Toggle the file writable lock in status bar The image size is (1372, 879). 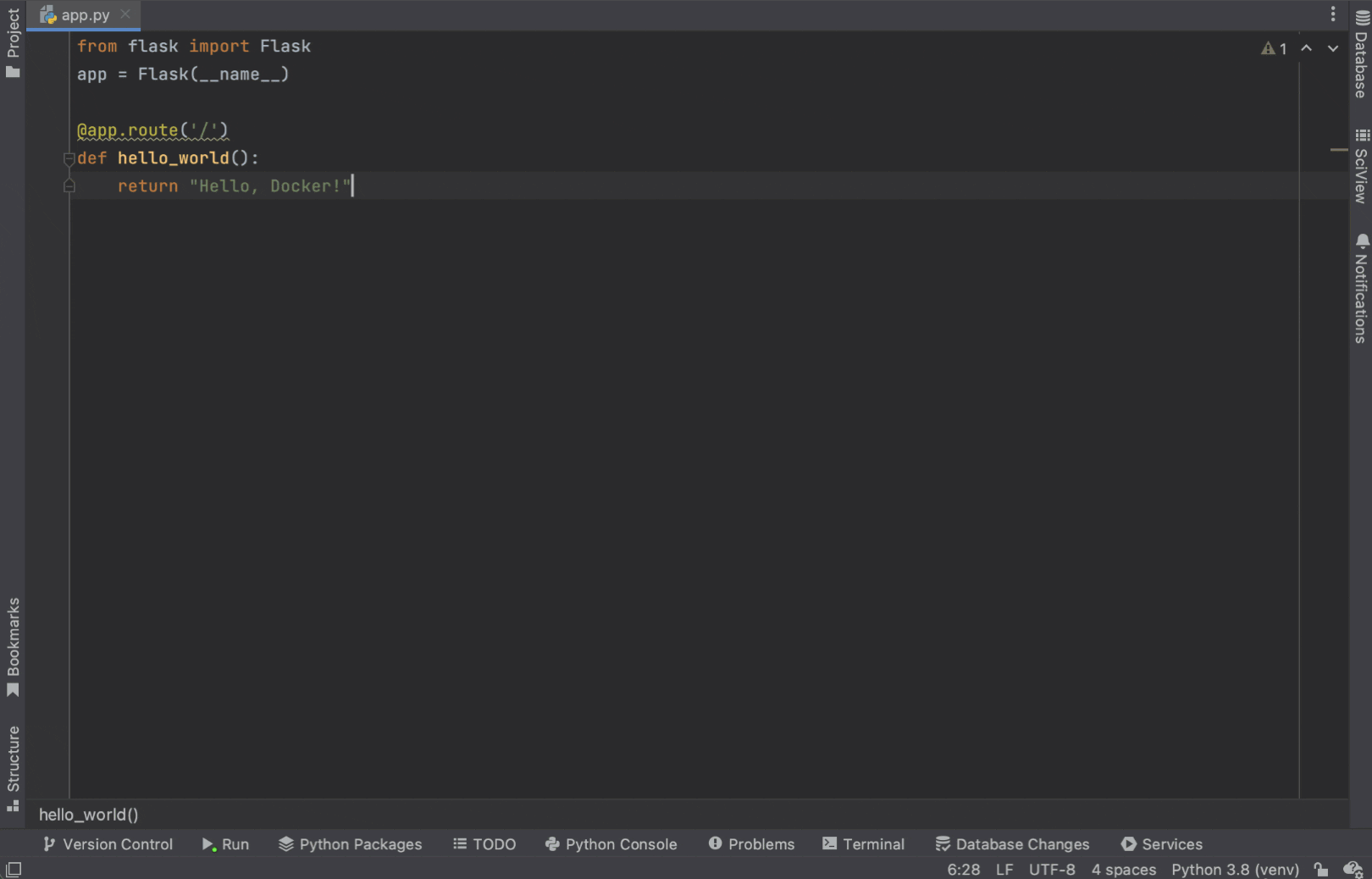[x=1321, y=869]
